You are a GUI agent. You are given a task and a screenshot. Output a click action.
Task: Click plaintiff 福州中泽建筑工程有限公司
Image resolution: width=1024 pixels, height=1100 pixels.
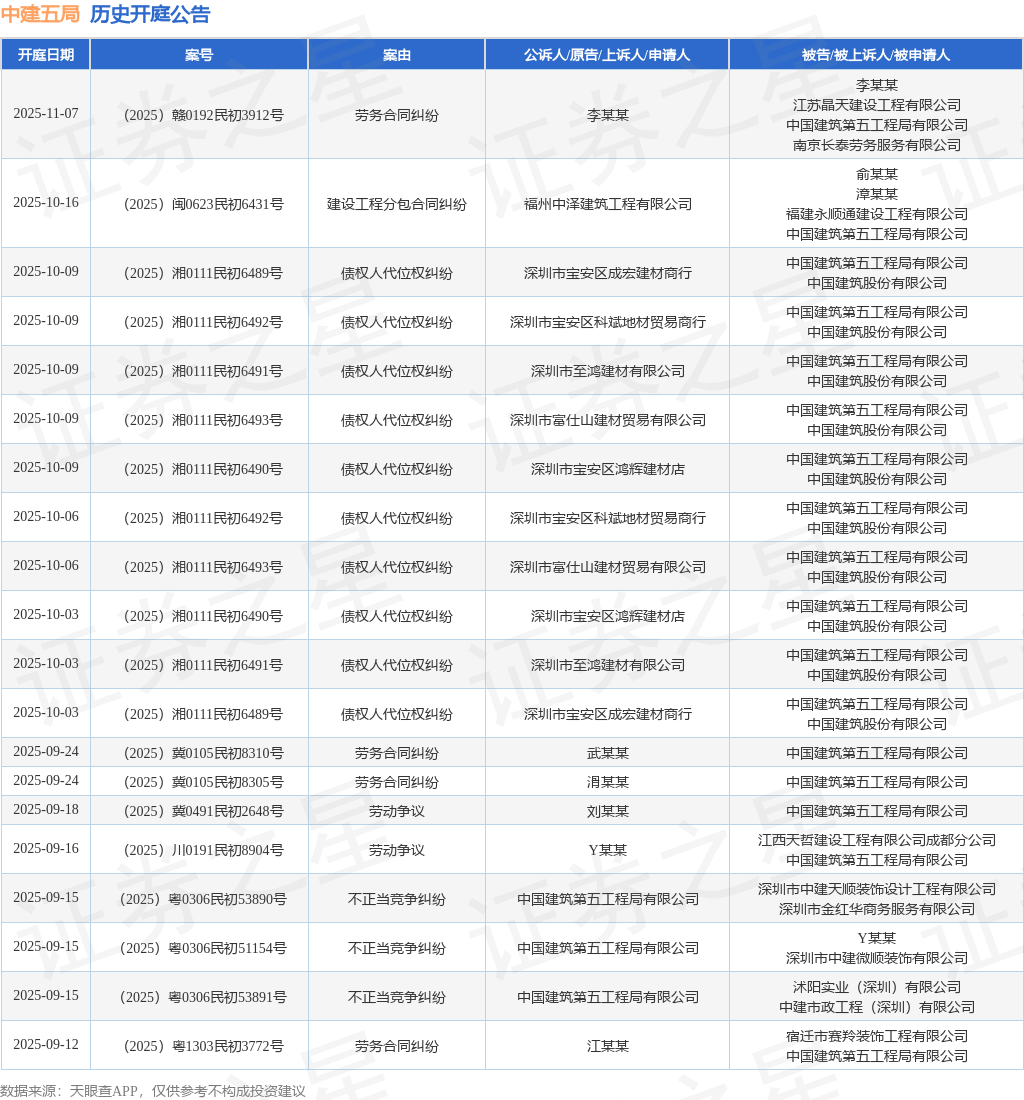pos(607,204)
